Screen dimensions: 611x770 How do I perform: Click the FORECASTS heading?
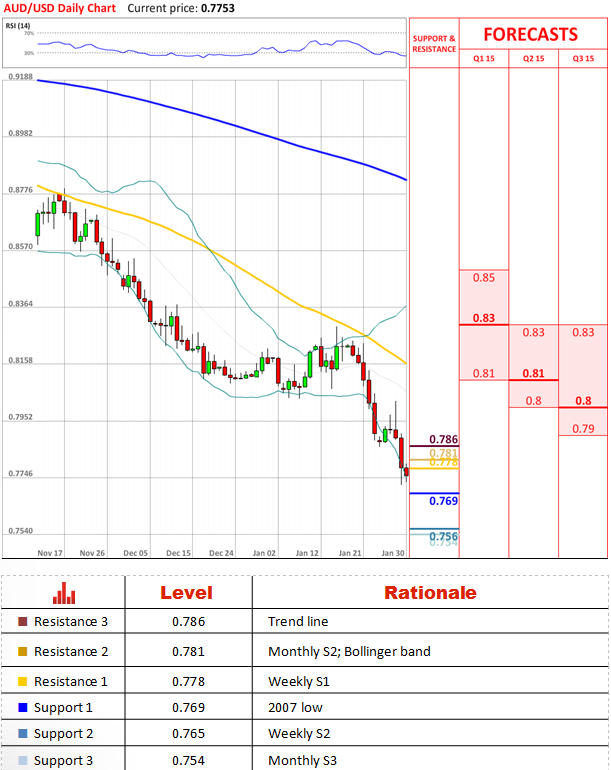pos(530,34)
